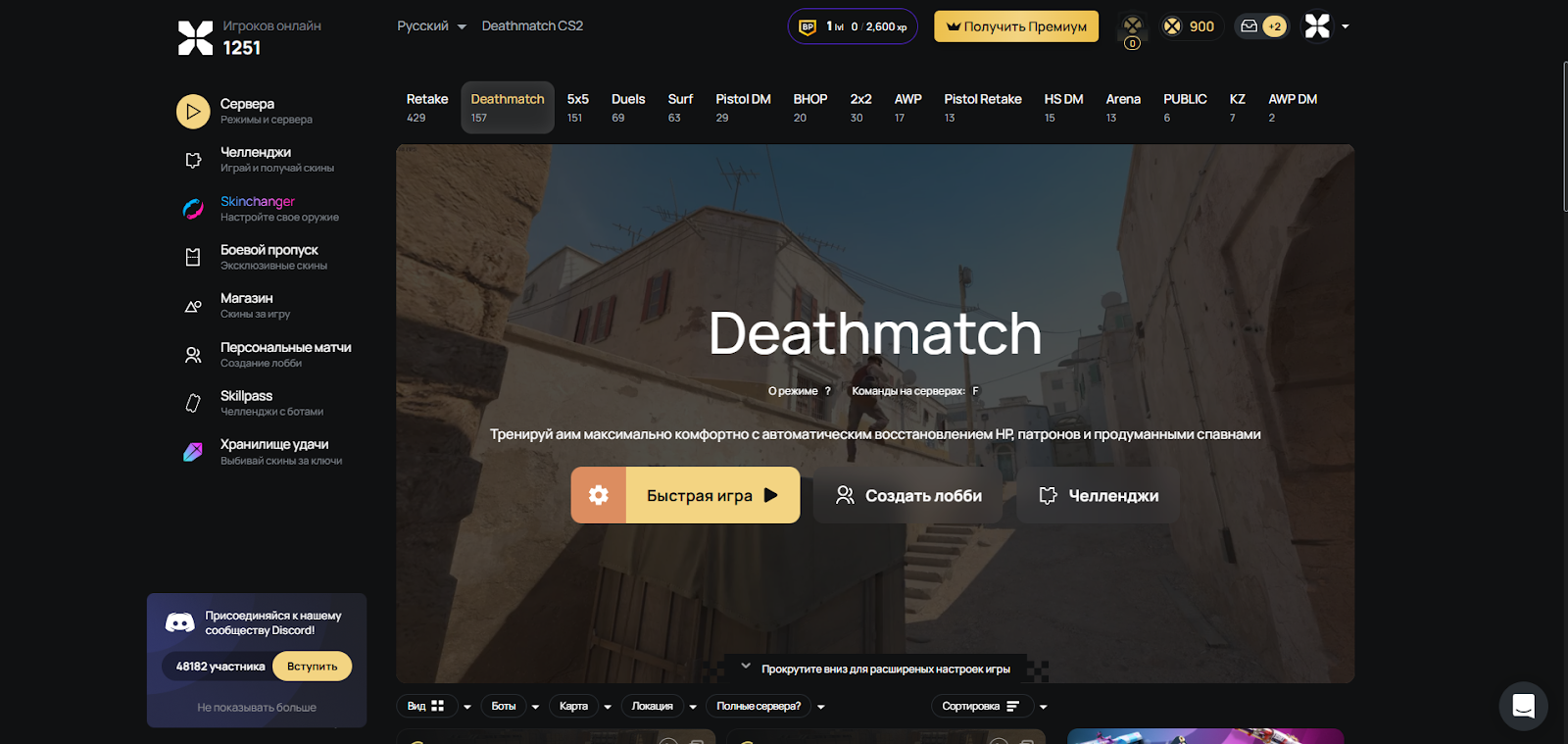This screenshot has height=744, width=1568.
Task: Open quick game settings gear
Action: [599, 495]
